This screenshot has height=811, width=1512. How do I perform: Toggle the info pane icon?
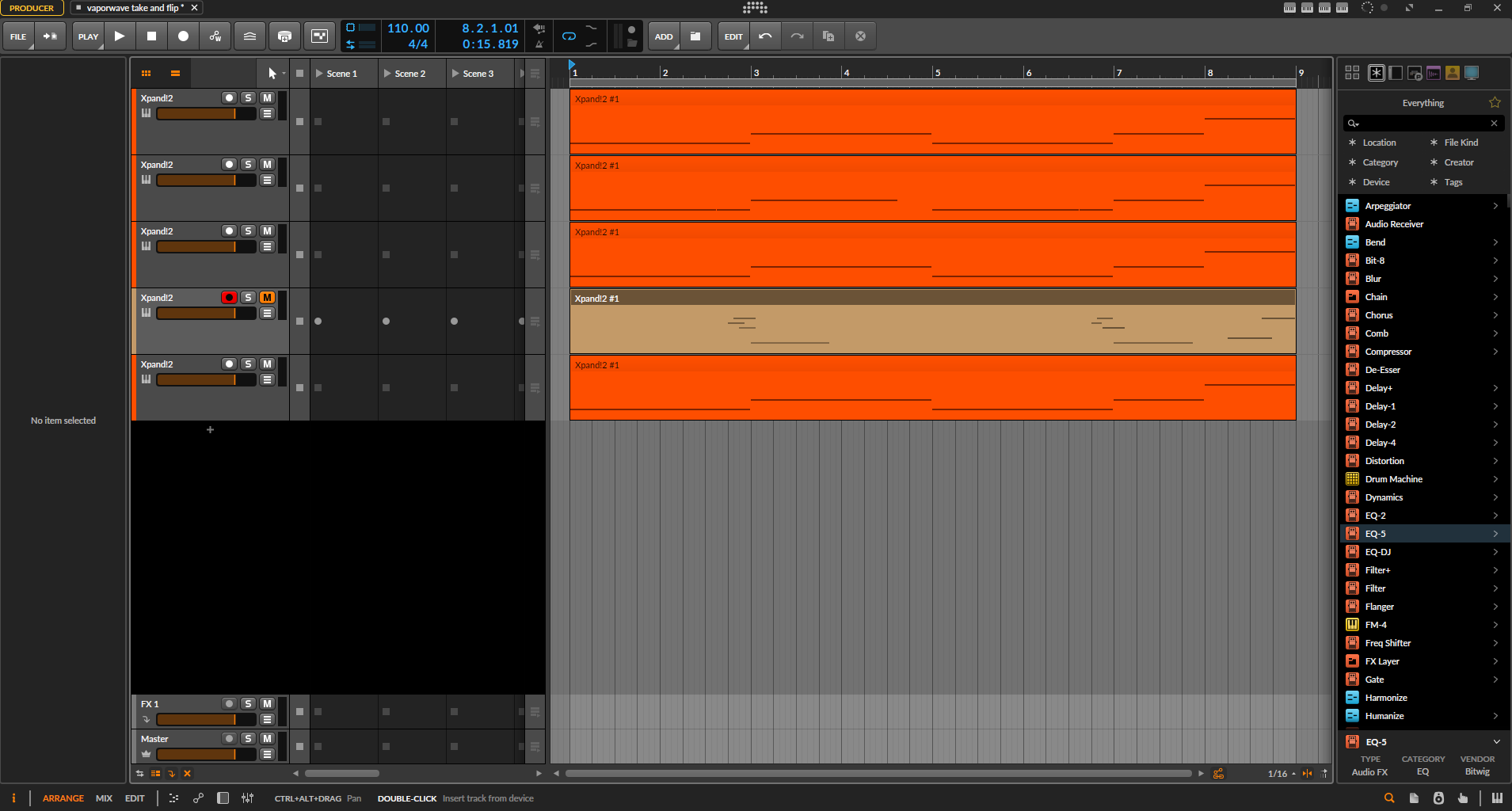(x=13, y=798)
